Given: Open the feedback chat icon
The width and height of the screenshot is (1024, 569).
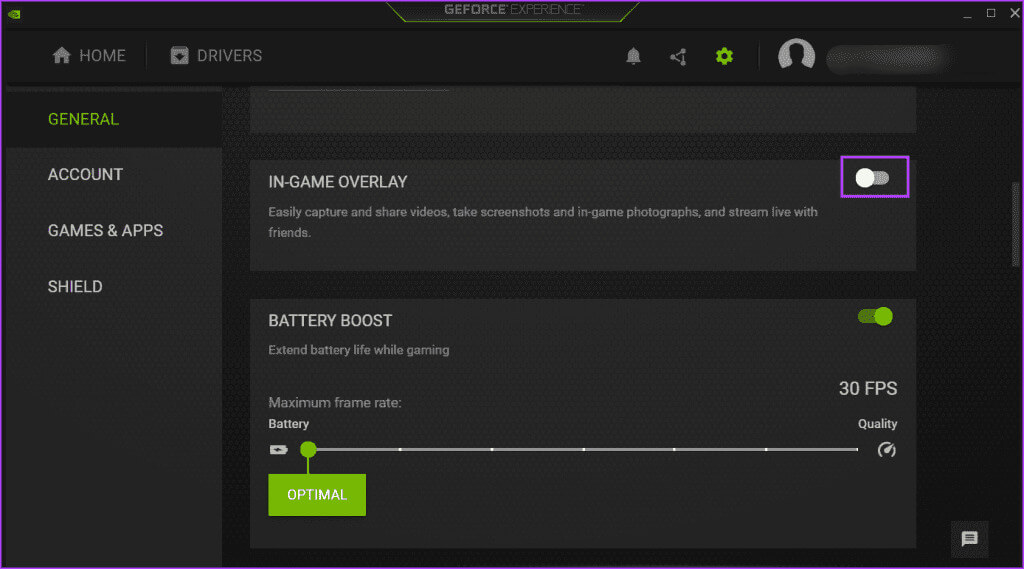Looking at the screenshot, I should click(969, 538).
